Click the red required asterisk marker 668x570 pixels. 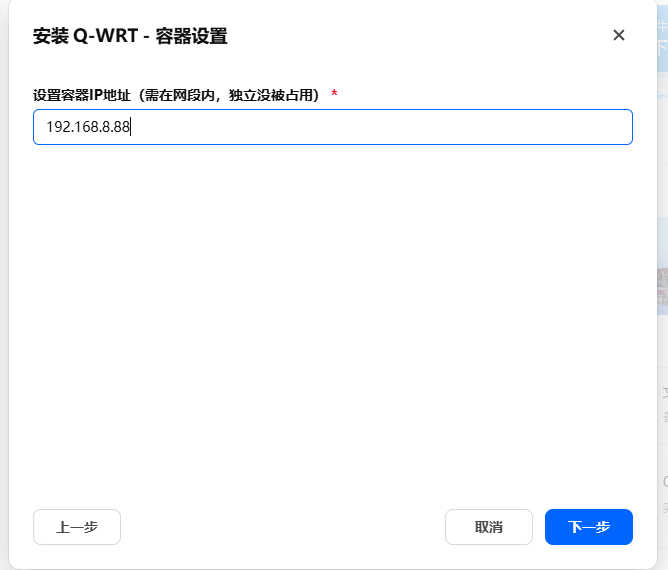point(334,94)
